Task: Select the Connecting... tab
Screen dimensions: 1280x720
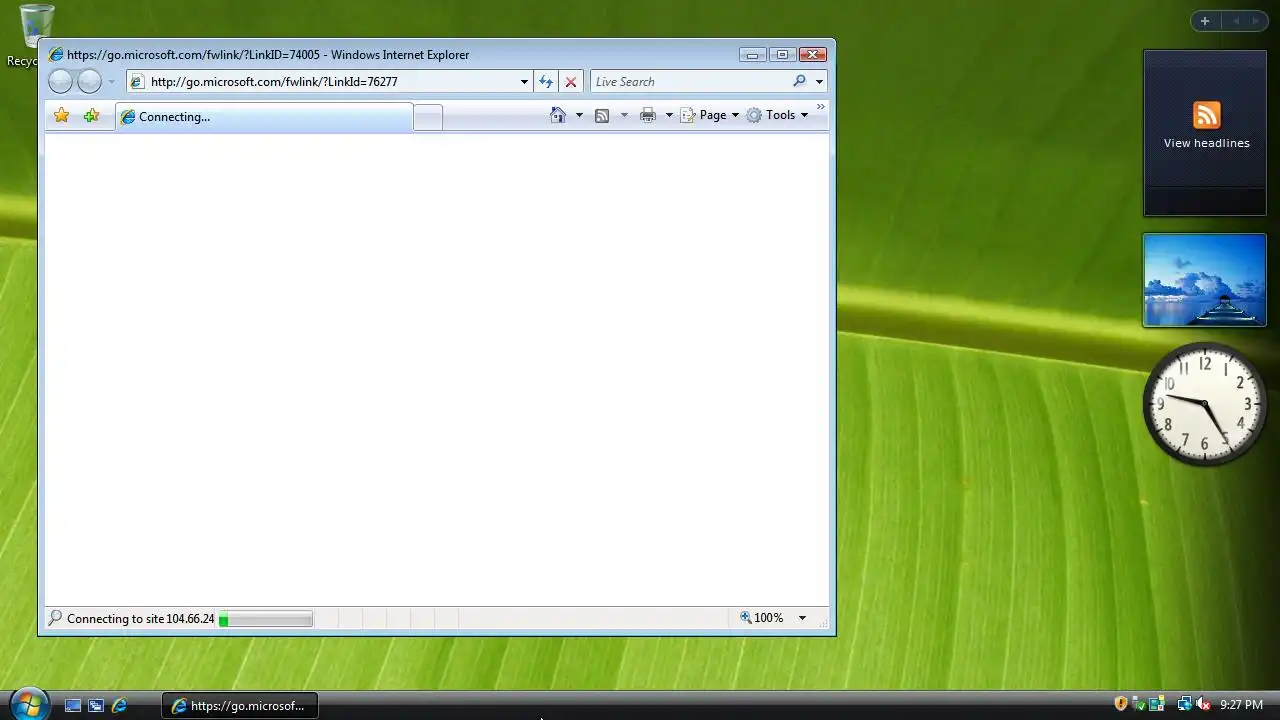Action: point(264,117)
